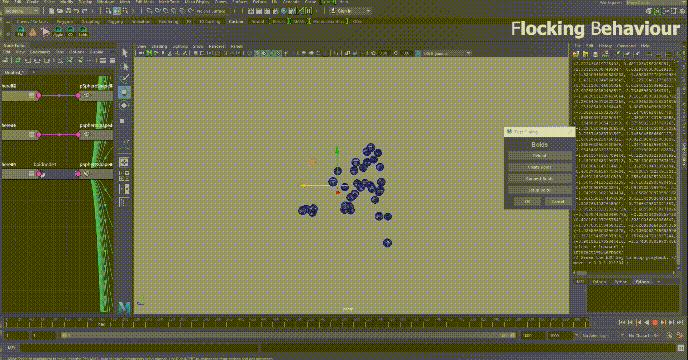Activate the highlighted Move tool

click(x=124, y=92)
